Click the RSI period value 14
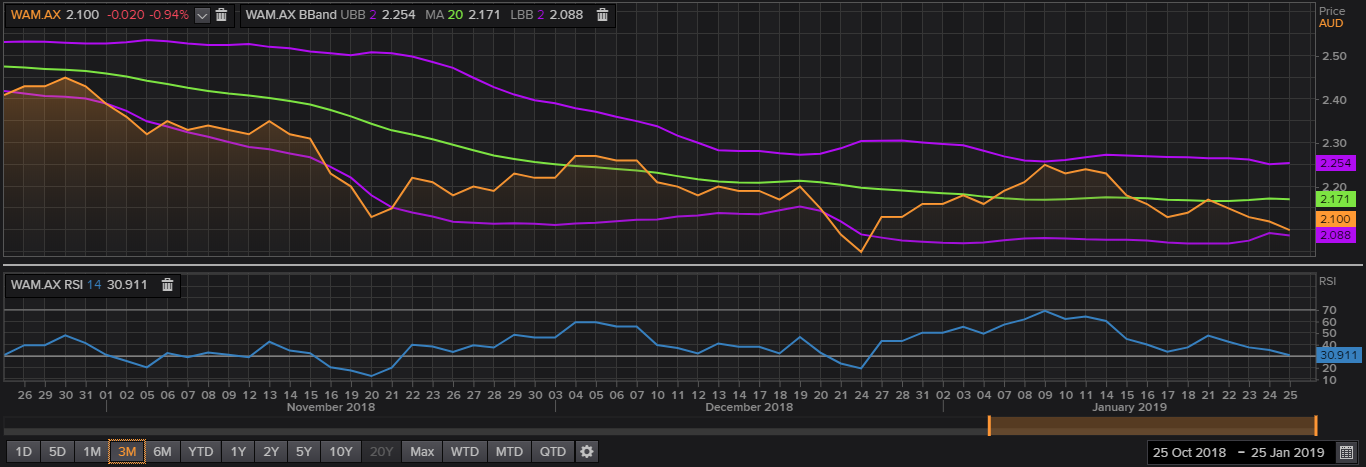The width and height of the screenshot is (1366, 467). [x=94, y=285]
